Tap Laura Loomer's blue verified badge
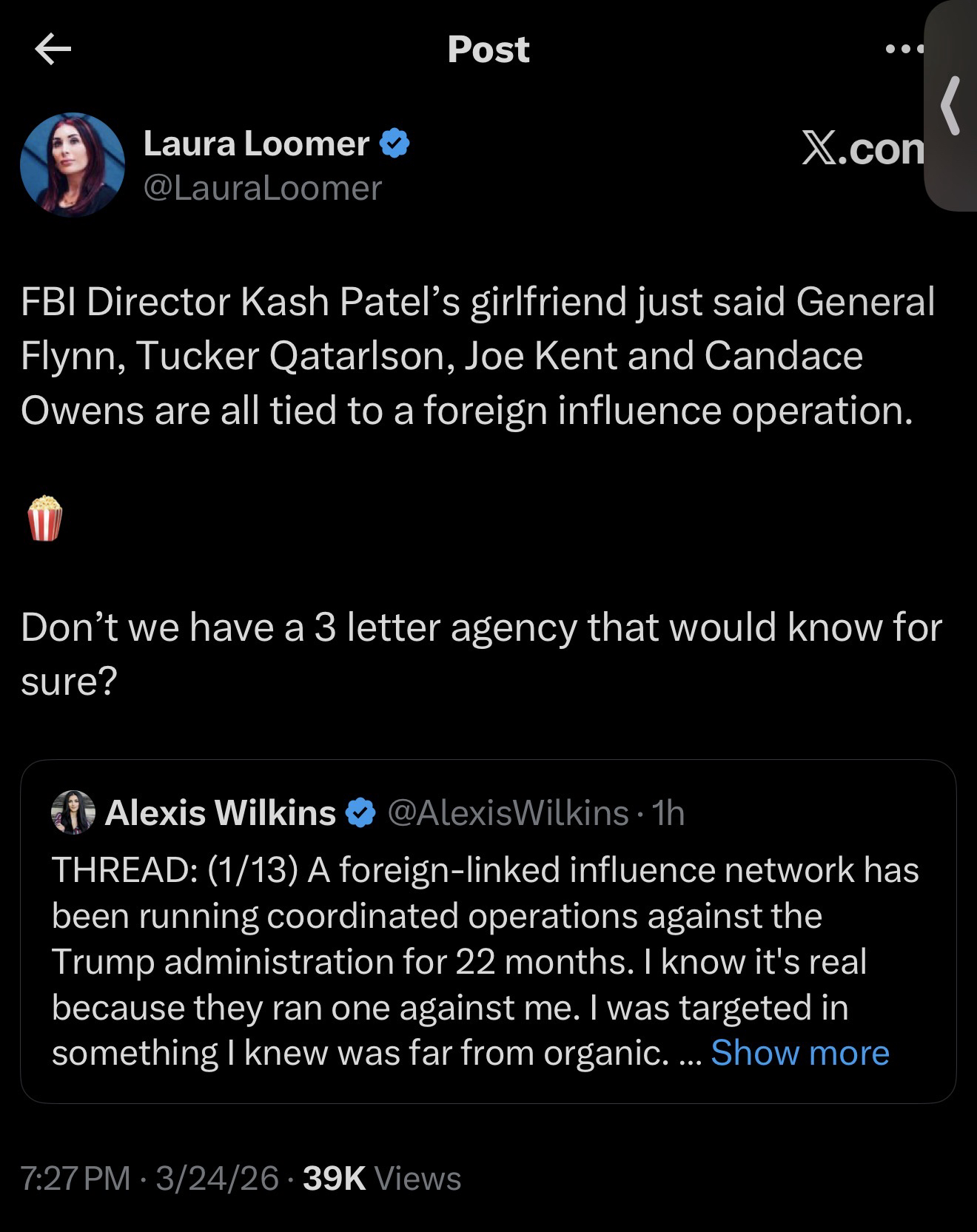This screenshot has height=1232, width=977. coord(395,143)
